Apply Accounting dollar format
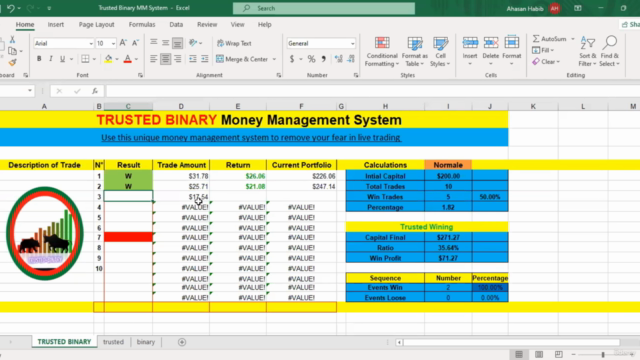640x360 pixels. click(x=292, y=59)
